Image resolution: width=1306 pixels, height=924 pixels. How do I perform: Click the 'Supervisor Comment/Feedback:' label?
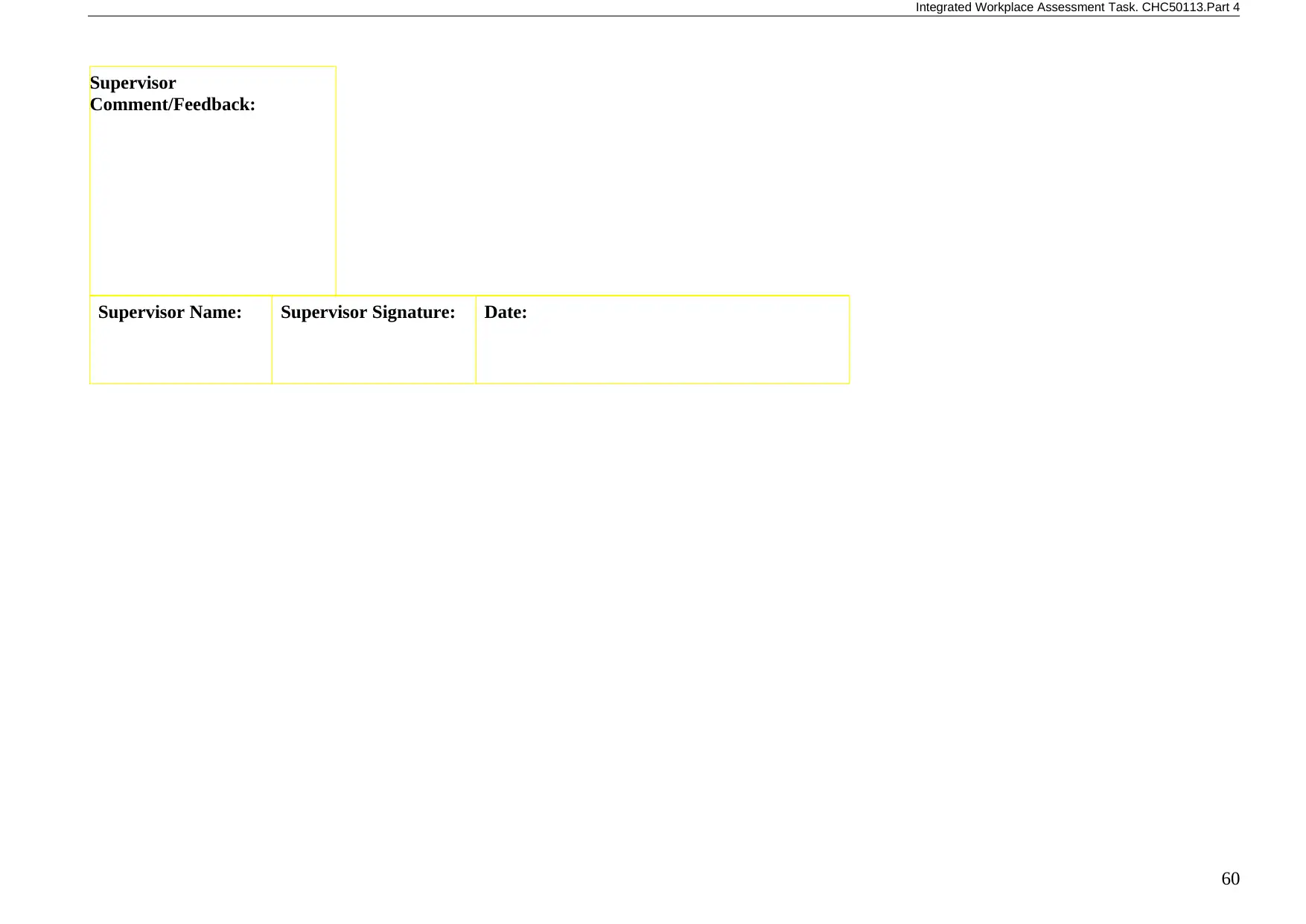point(172,94)
